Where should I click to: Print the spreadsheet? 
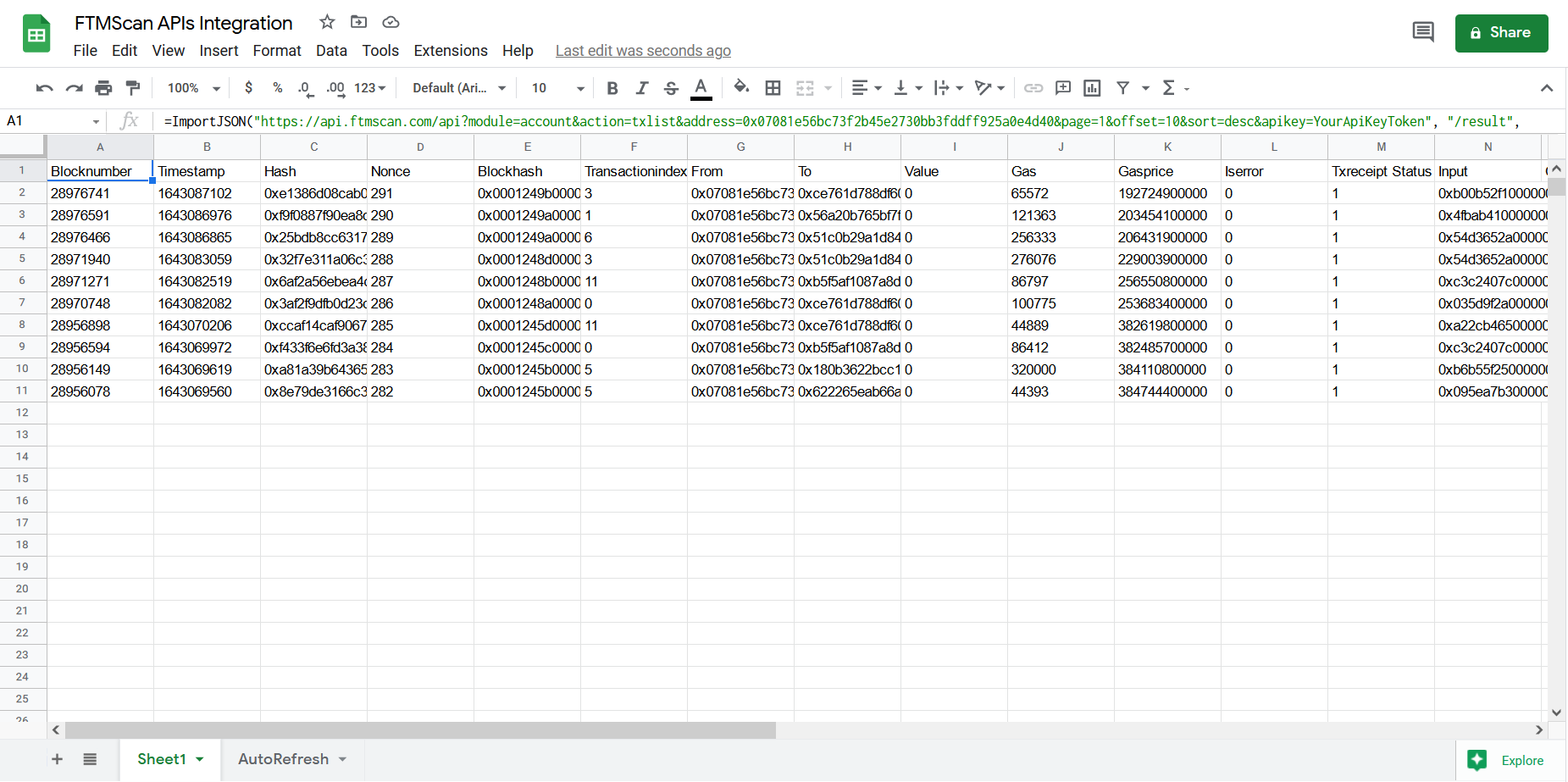coord(103,88)
